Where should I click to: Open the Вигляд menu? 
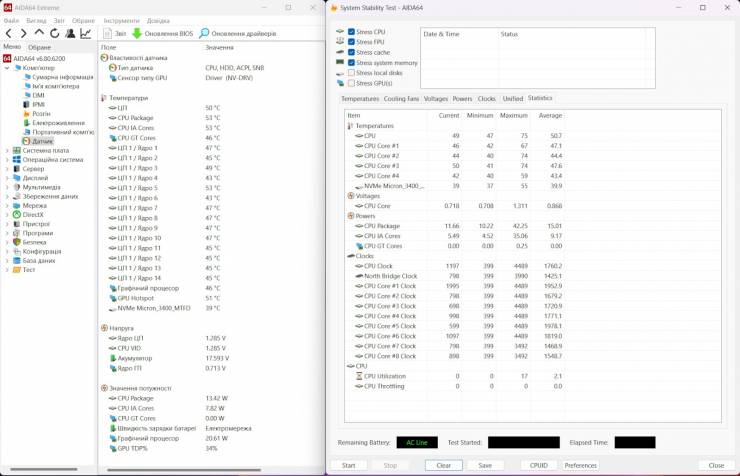(36, 21)
